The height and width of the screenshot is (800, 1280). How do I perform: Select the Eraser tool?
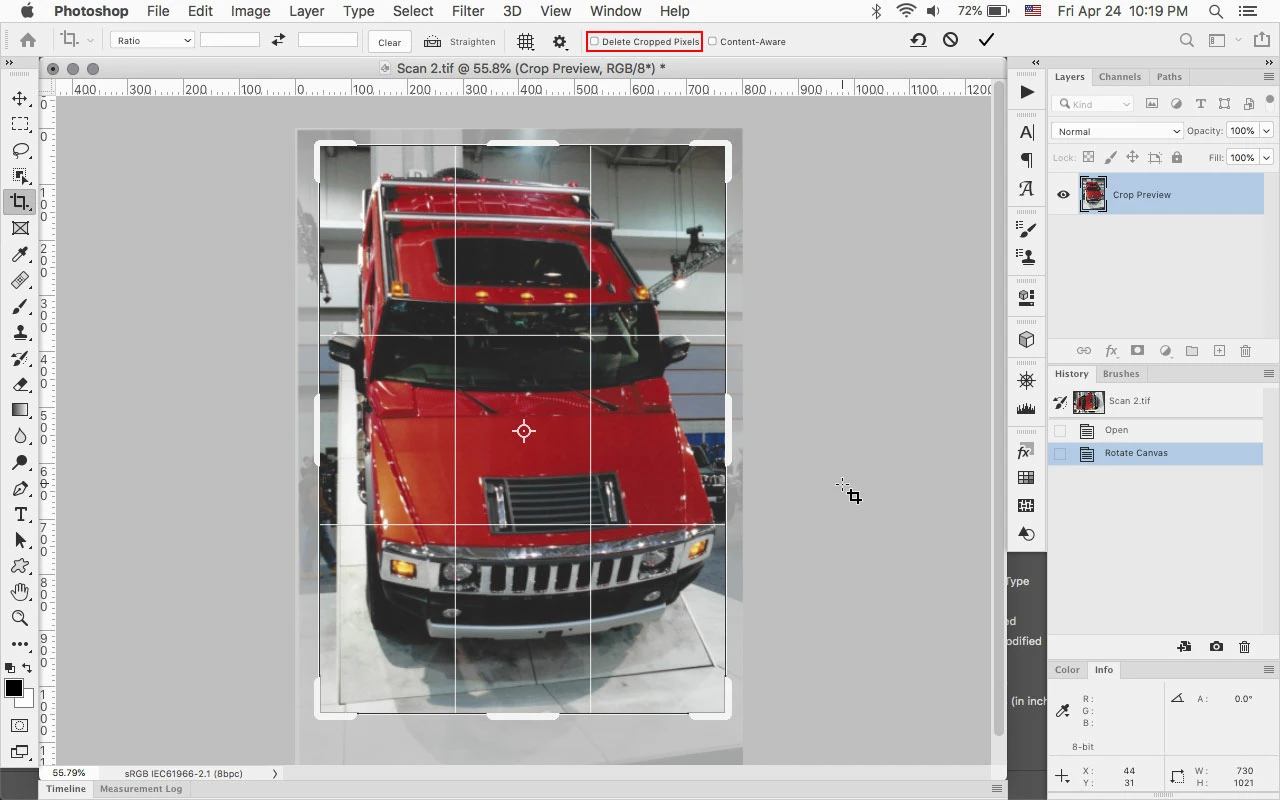19,384
